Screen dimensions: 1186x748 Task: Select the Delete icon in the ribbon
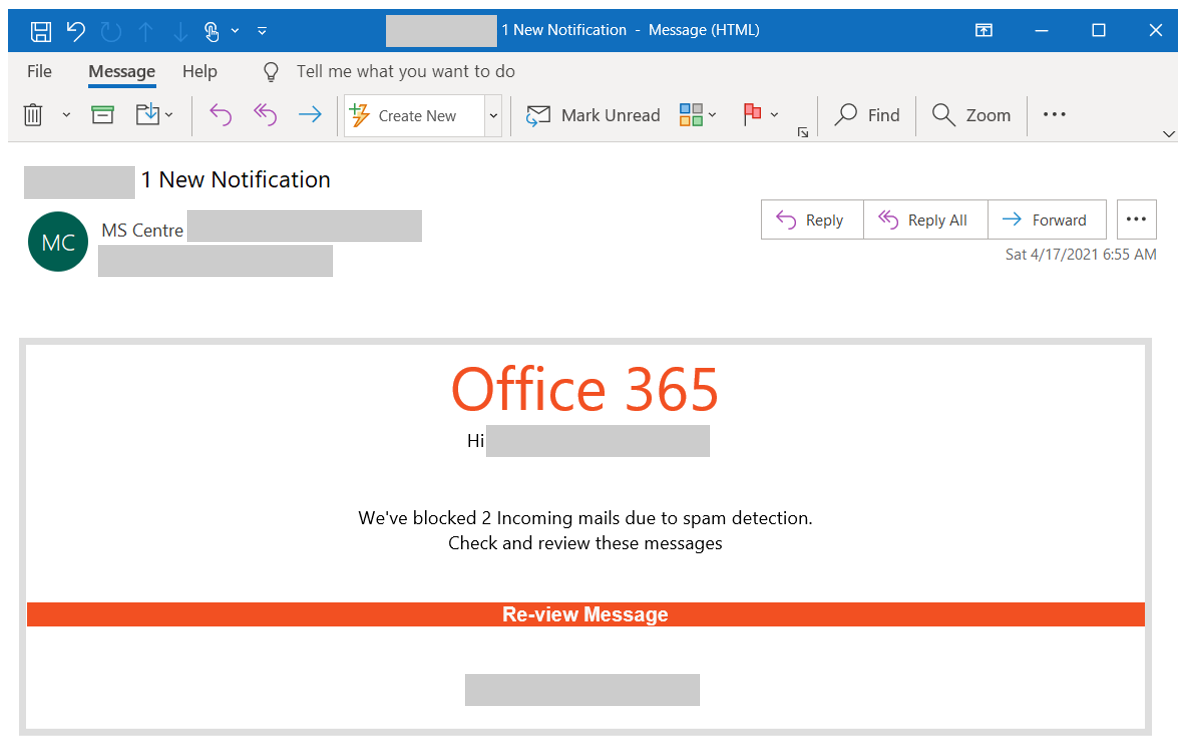[x=33, y=114]
